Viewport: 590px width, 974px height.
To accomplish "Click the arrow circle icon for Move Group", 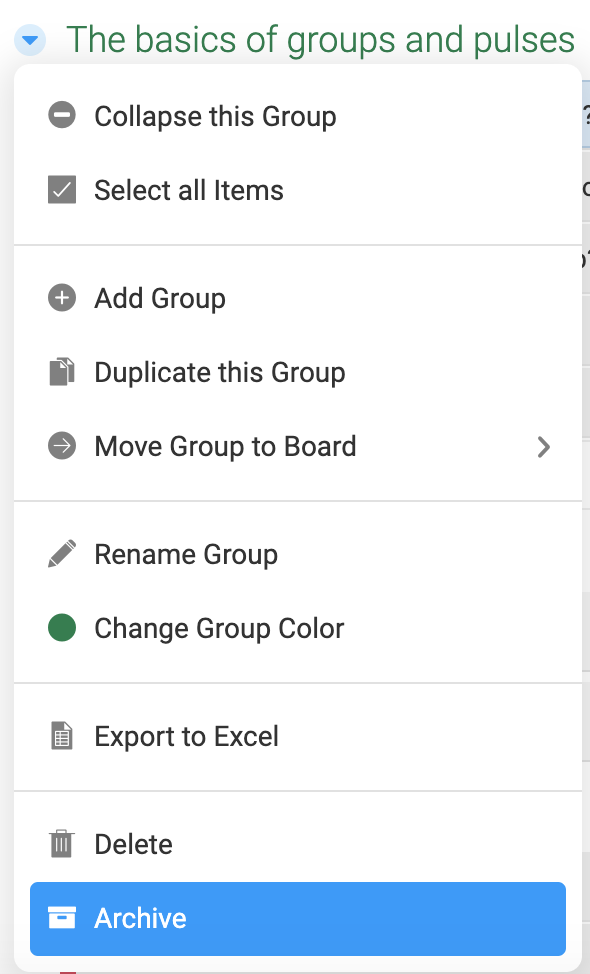I will [x=61, y=445].
